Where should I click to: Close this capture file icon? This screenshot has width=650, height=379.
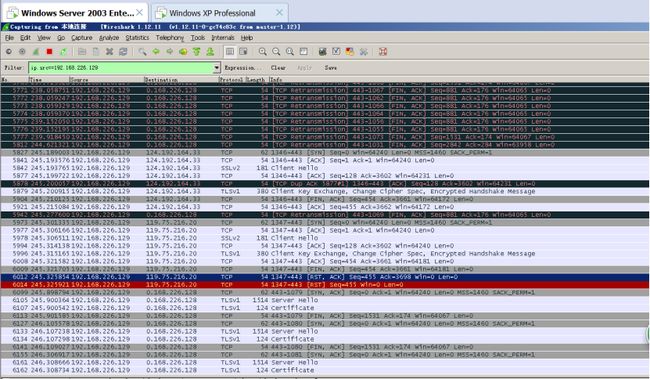[109, 52]
